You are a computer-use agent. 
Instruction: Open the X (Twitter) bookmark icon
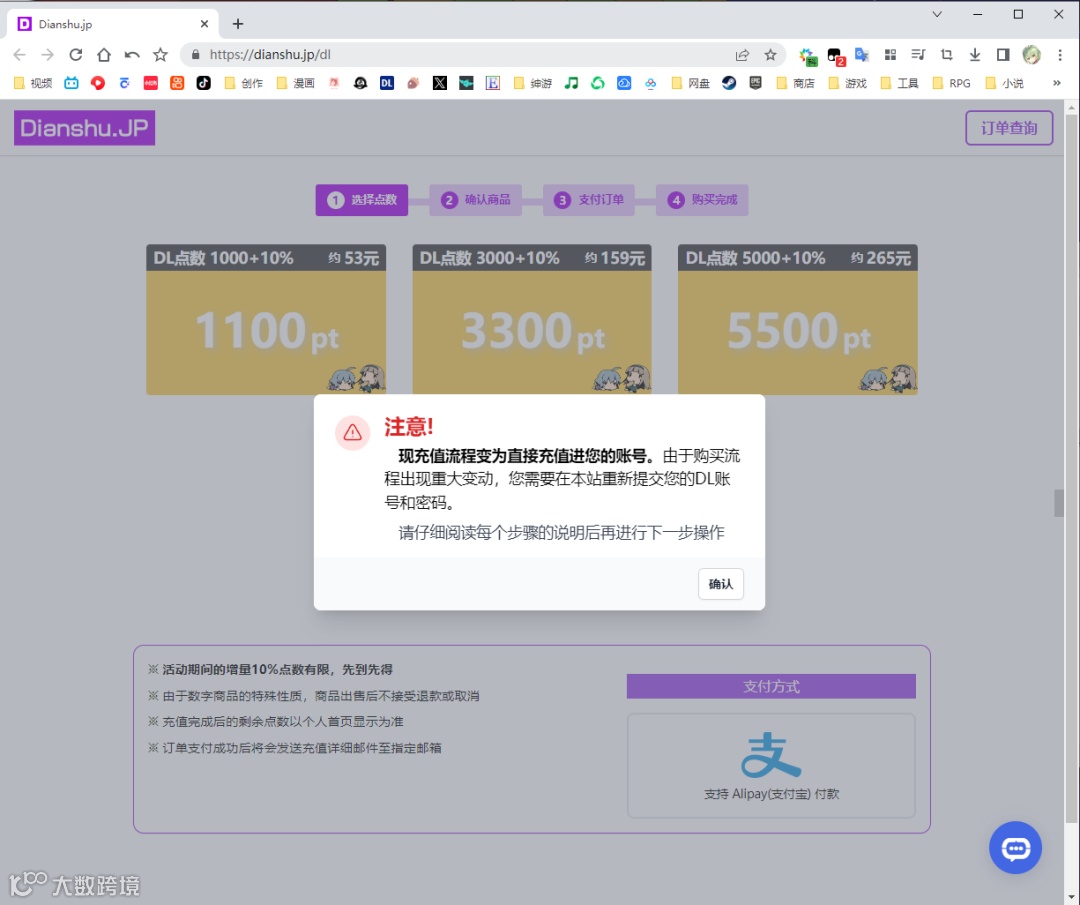coord(439,83)
